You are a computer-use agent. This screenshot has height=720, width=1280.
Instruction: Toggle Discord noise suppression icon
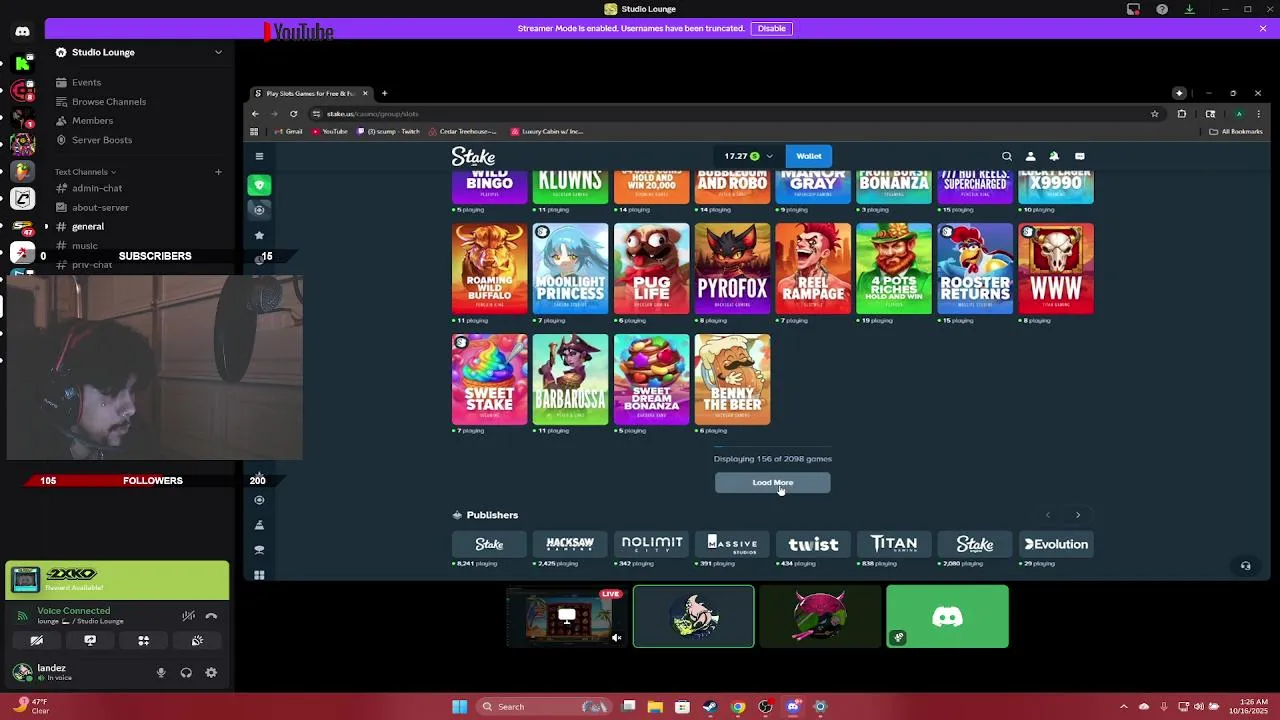(x=188, y=616)
